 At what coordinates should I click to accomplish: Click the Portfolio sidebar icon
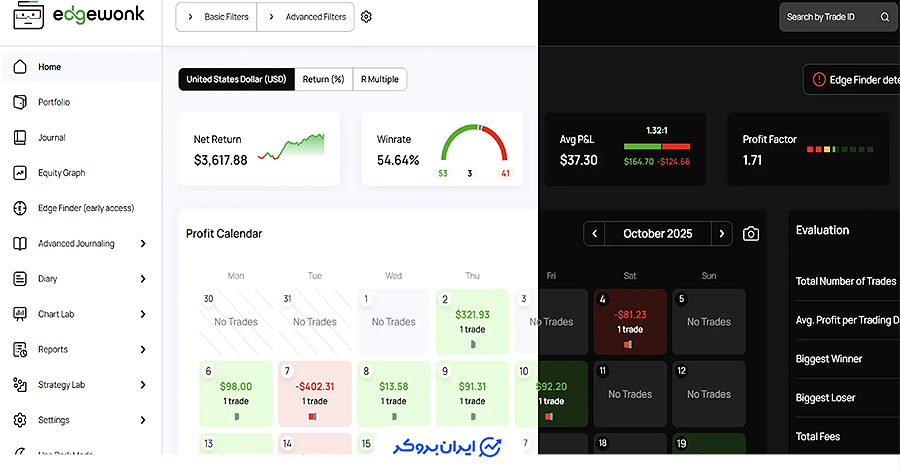click(20, 102)
